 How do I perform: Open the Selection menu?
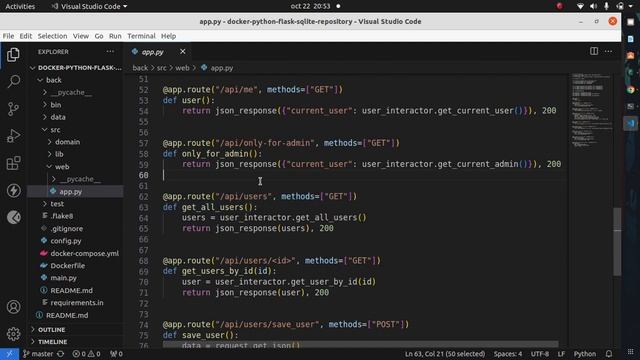[52, 36]
